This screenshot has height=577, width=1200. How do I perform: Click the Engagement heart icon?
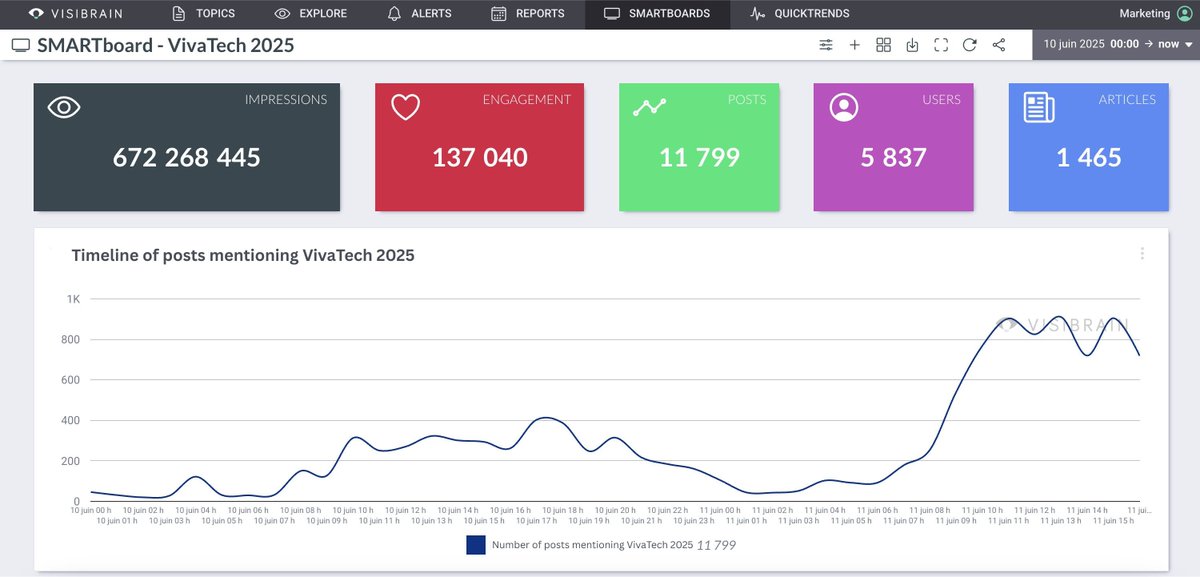[405, 107]
